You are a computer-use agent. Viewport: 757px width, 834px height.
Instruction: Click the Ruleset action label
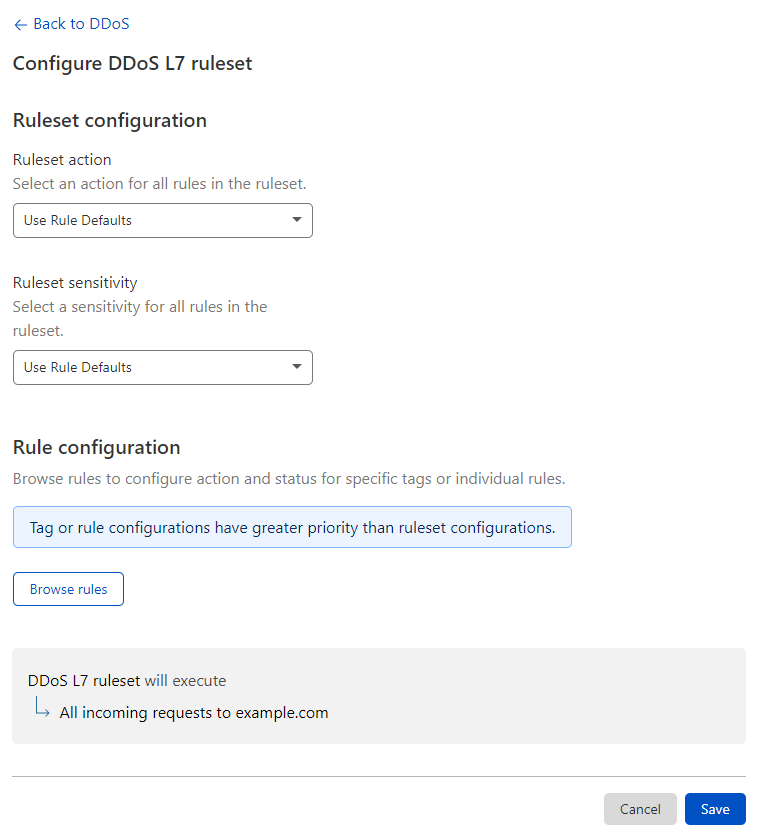pos(61,159)
